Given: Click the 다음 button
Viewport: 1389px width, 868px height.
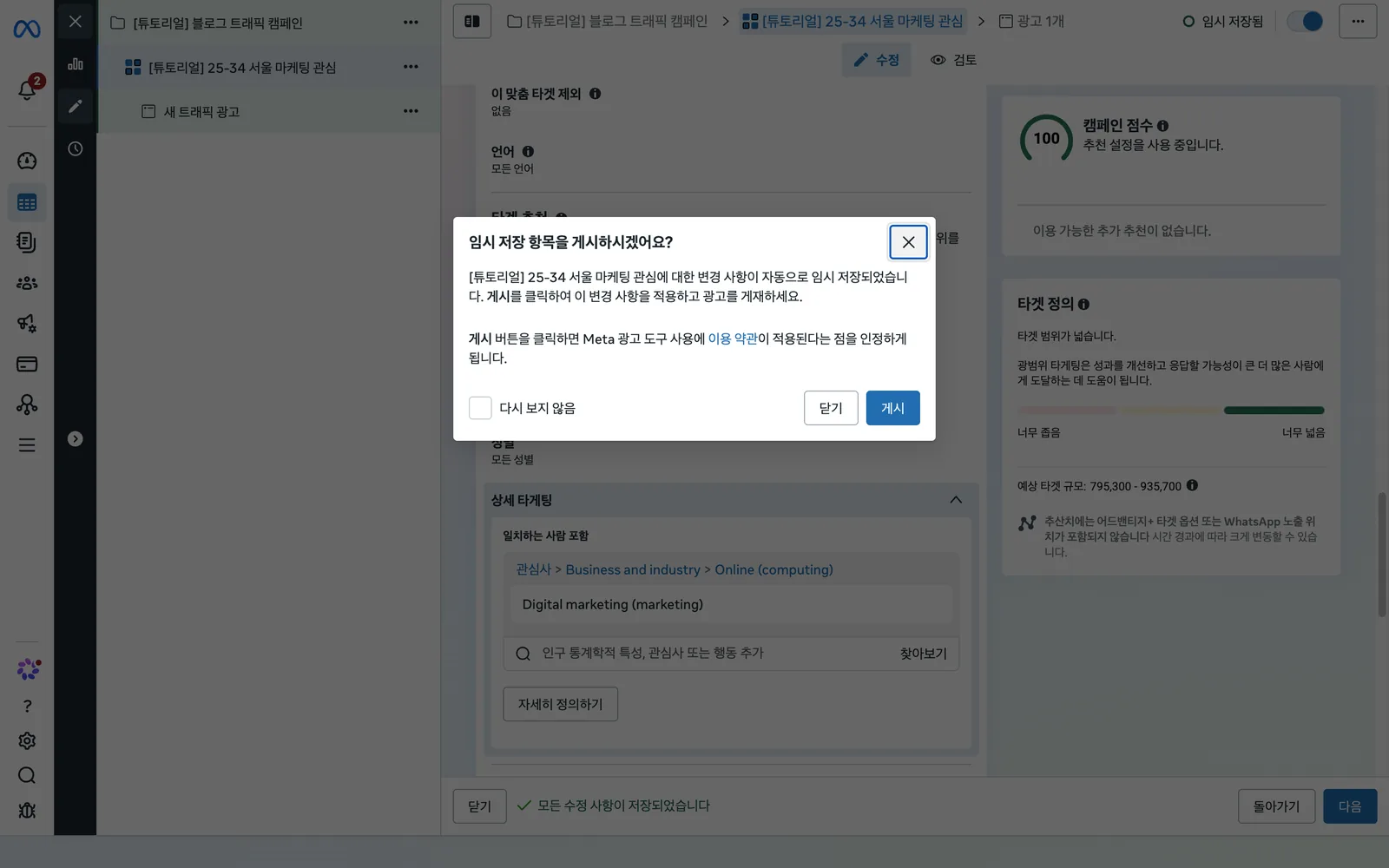Looking at the screenshot, I should (x=1350, y=806).
